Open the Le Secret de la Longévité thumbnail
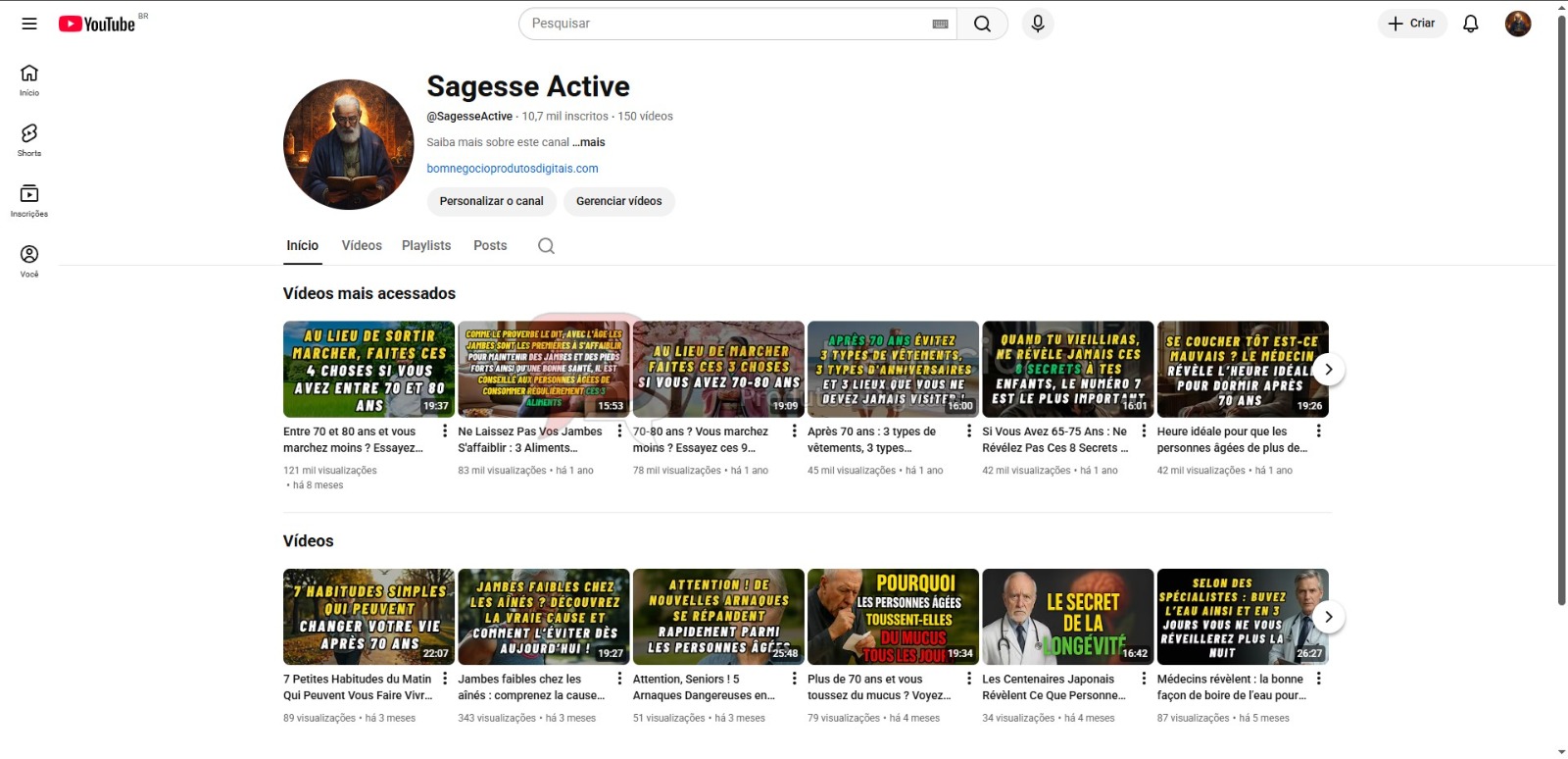Viewport: 1568px width, 759px height. [1067, 616]
